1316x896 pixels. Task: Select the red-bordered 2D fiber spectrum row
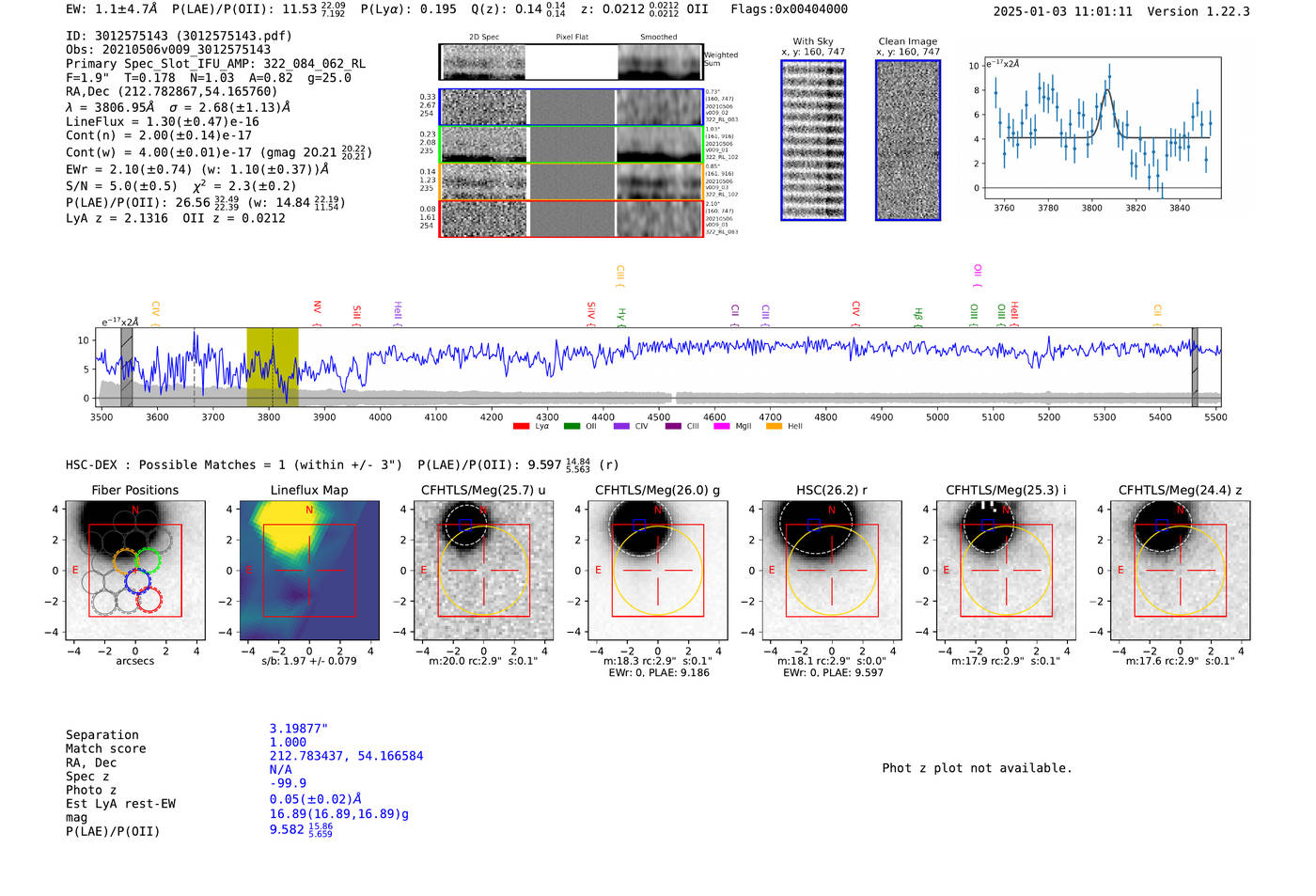pyautogui.click(x=572, y=218)
